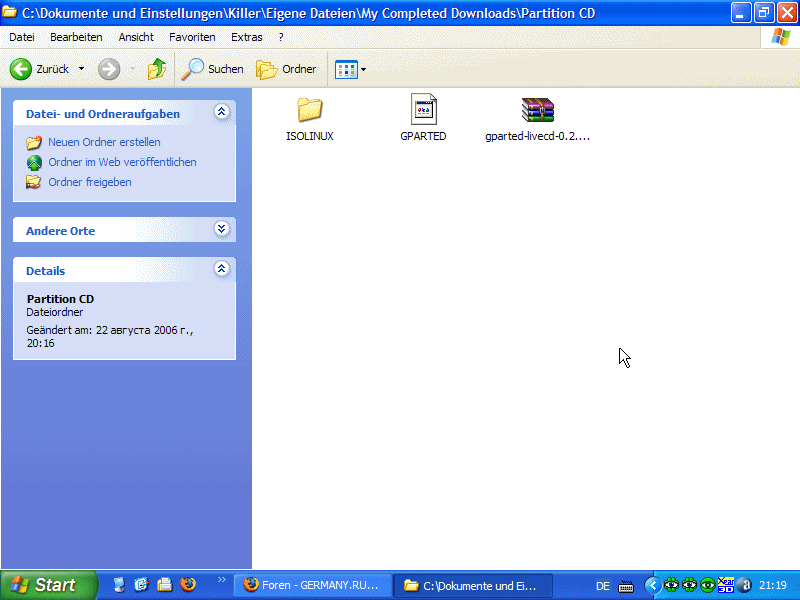This screenshot has height=600, width=800.
Task: Open the Extras menu
Action: pos(246,37)
